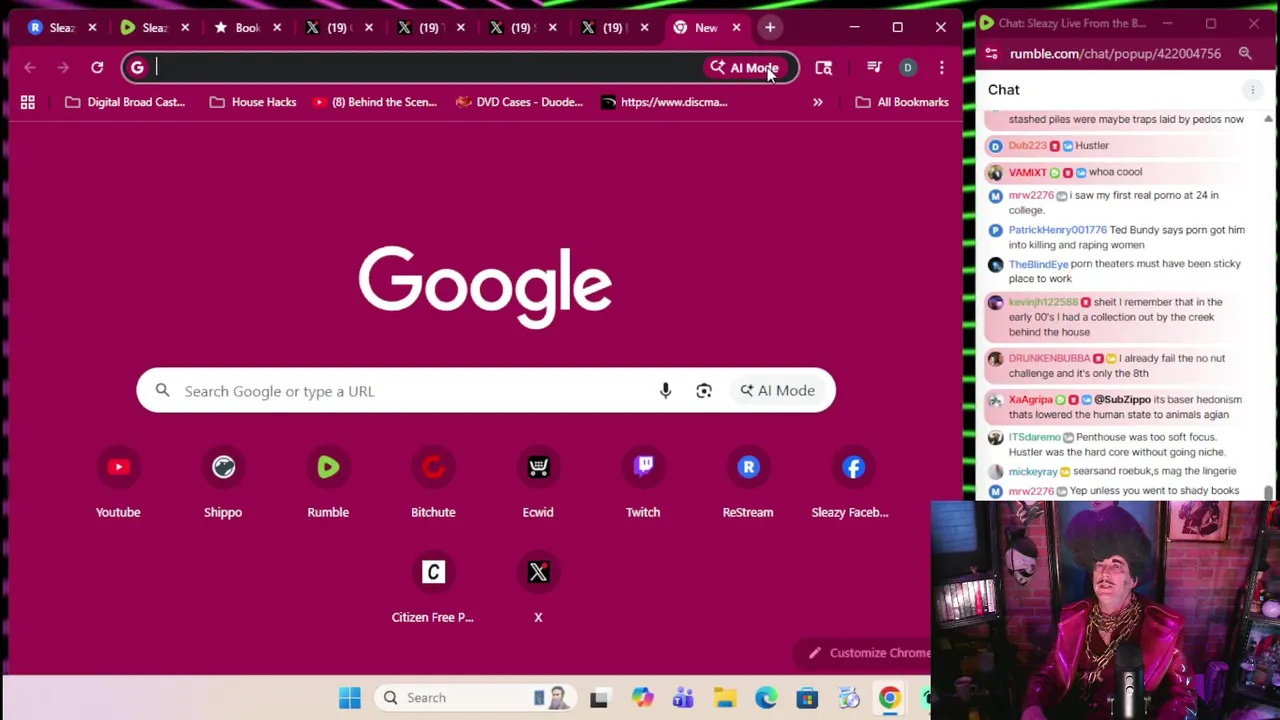Open the House Hacks bookmark folder
The height and width of the screenshot is (720, 1280).
pyautogui.click(x=253, y=102)
